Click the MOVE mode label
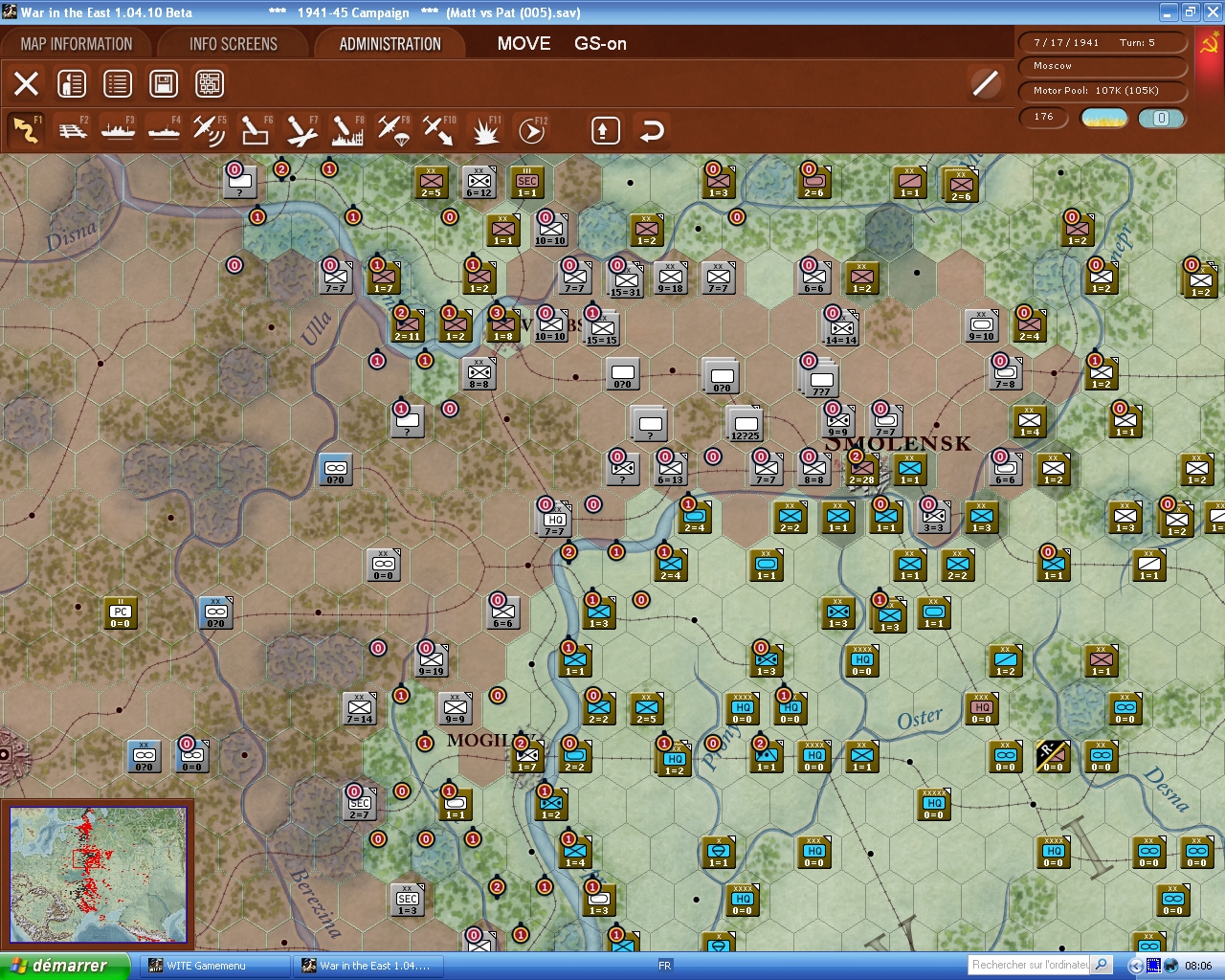This screenshot has height=980, width=1225. 523,44
